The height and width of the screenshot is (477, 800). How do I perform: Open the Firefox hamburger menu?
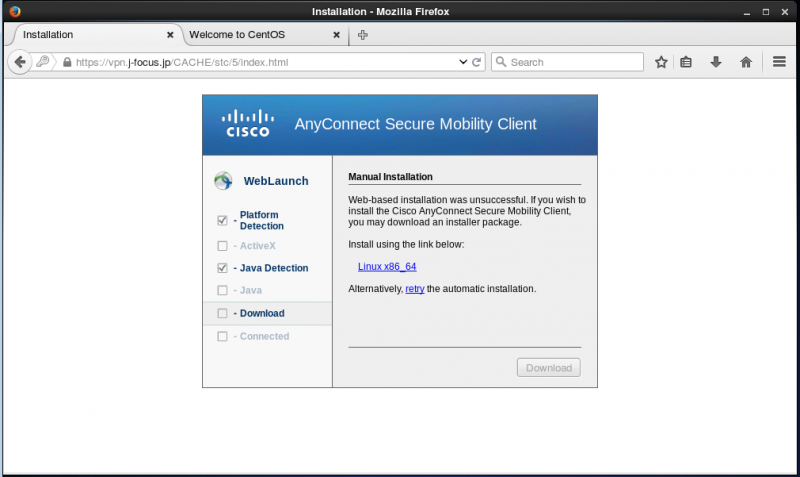click(779, 62)
